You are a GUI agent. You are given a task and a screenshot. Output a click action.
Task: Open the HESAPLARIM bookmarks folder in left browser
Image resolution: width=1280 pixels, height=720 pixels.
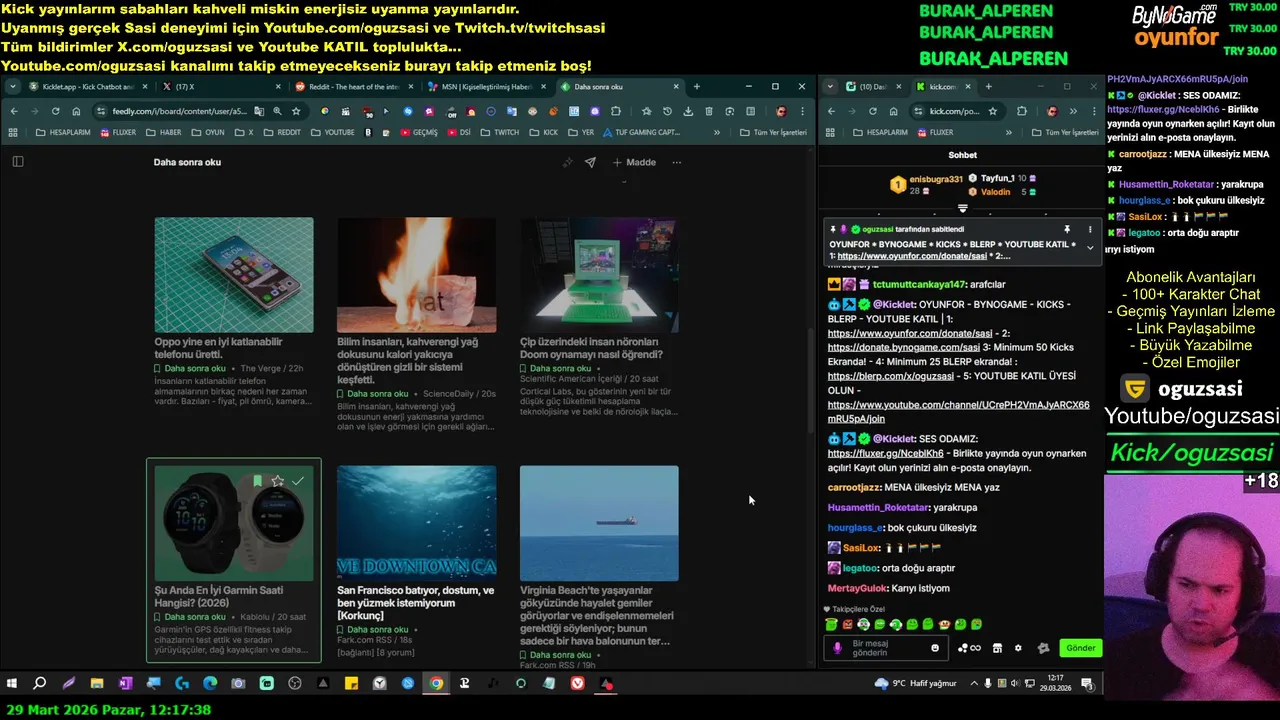pos(62,132)
